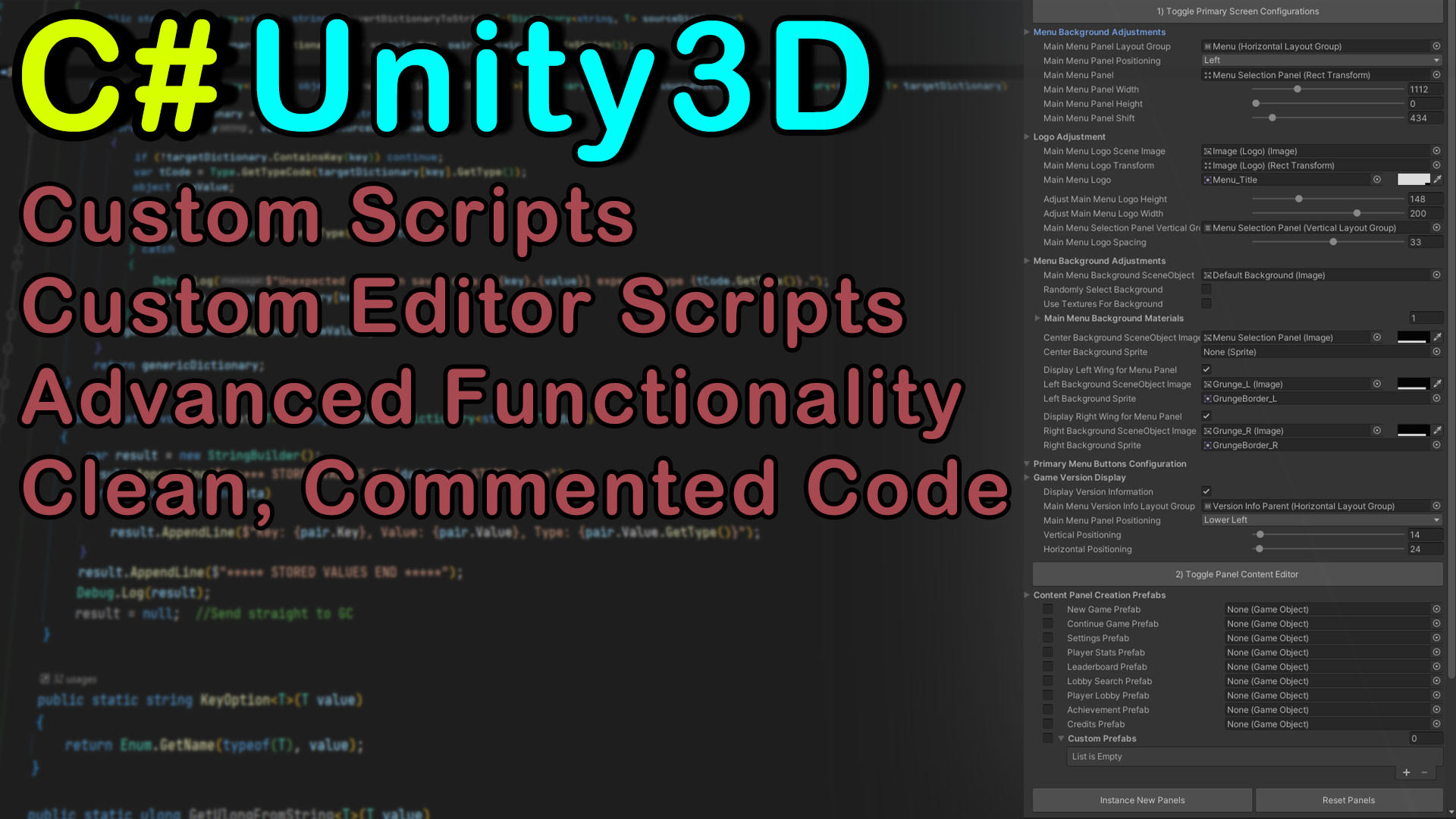
Task: Open object picker for Menu_Title sprite
Action: click(1377, 180)
